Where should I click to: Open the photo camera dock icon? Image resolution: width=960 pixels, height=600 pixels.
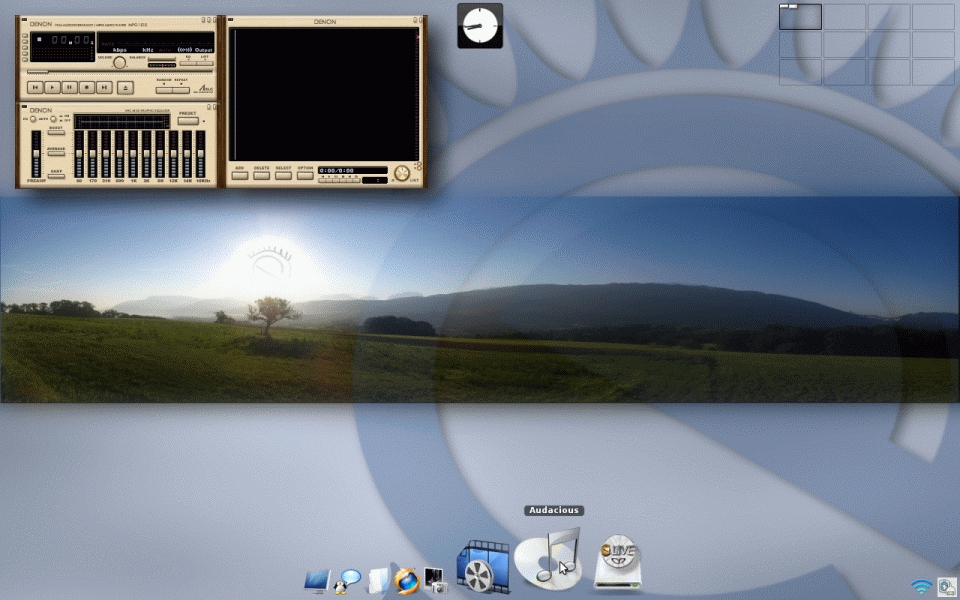pyautogui.click(x=436, y=580)
